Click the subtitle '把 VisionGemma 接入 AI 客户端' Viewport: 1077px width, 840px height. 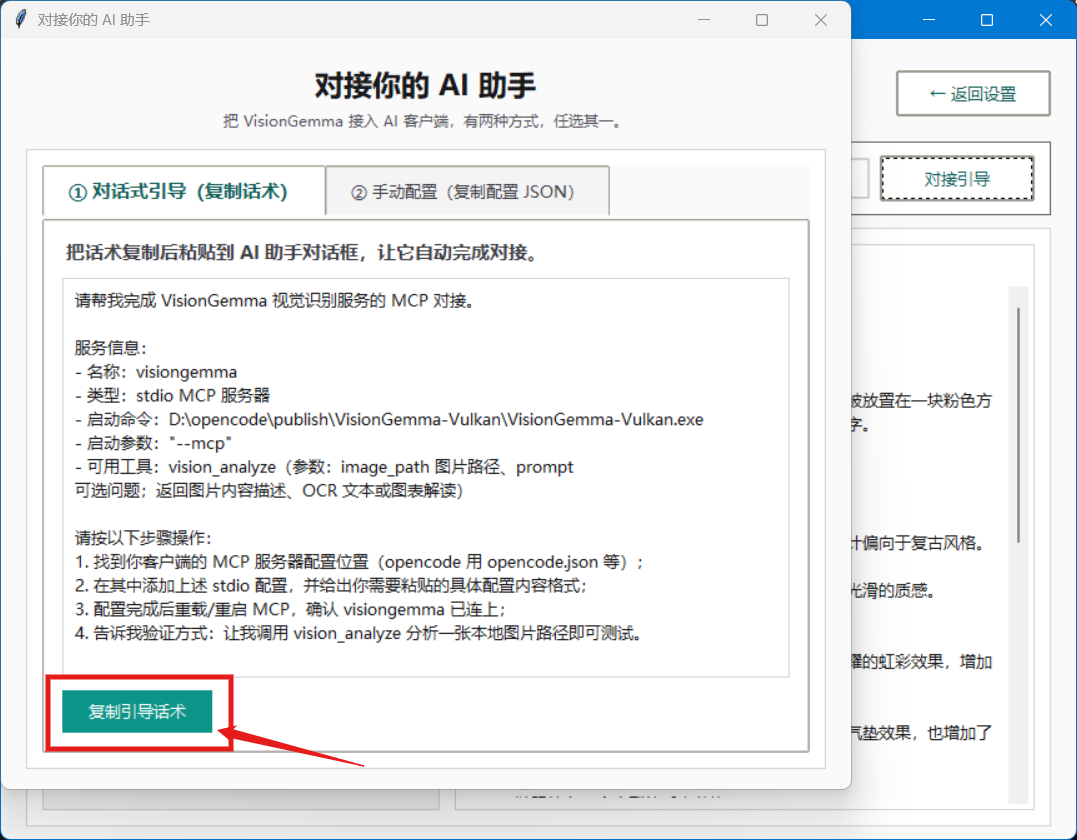(422, 122)
